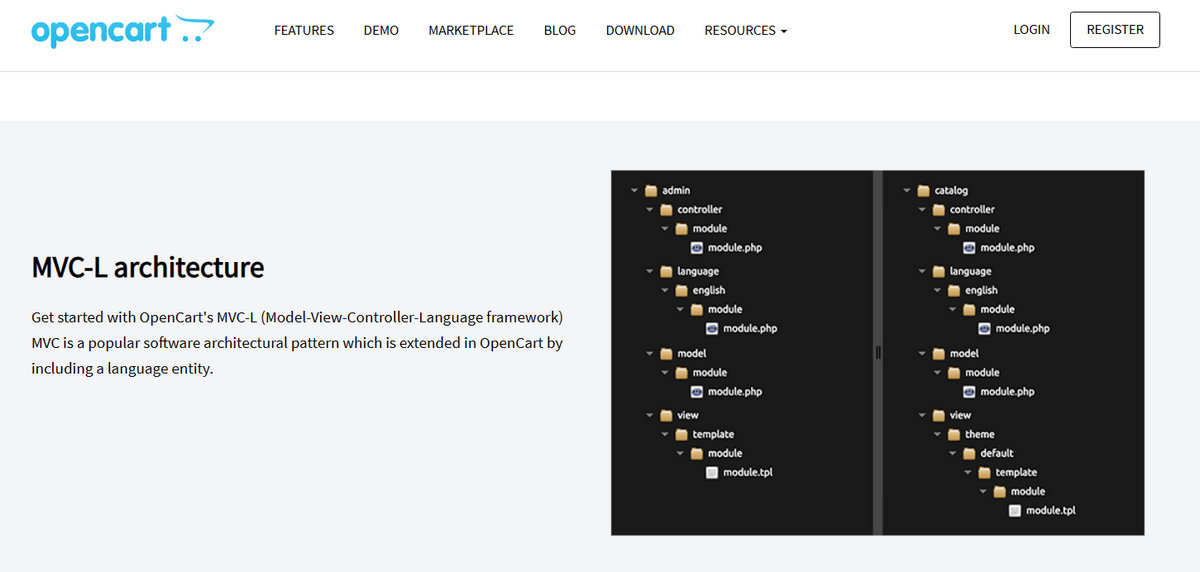1200x572 pixels.
Task: Click the module.tpl file icon under admin
Action: tap(712, 472)
